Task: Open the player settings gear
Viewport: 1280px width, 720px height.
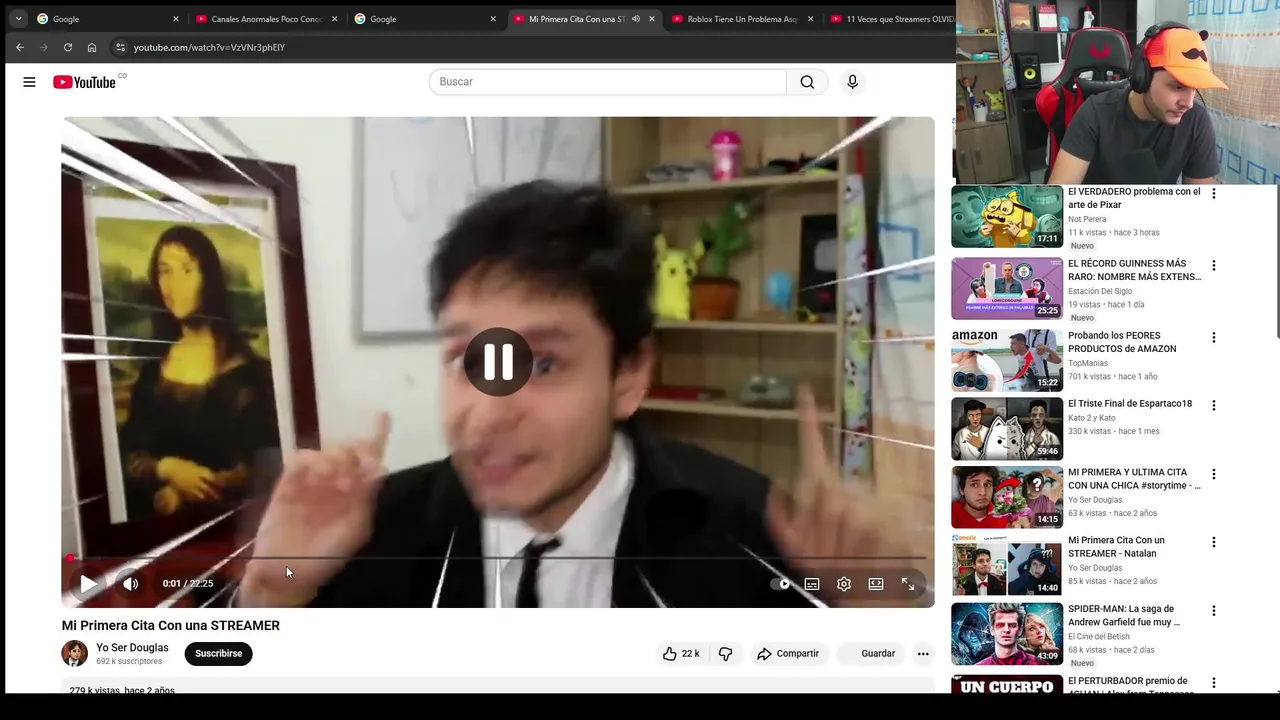Action: pyautogui.click(x=844, y=584)
